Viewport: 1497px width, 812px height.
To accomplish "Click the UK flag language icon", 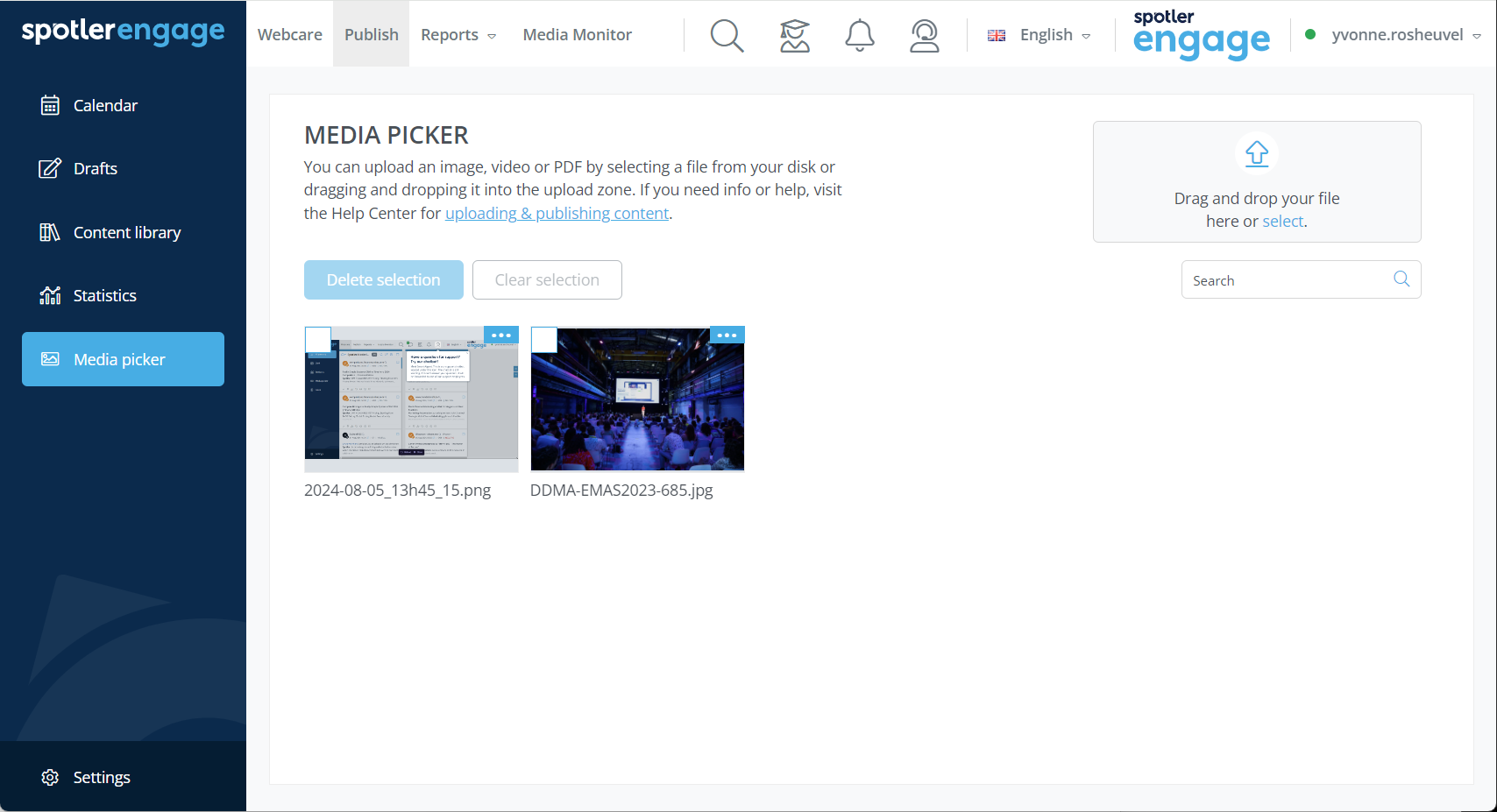I will click(x=997, y=35).
